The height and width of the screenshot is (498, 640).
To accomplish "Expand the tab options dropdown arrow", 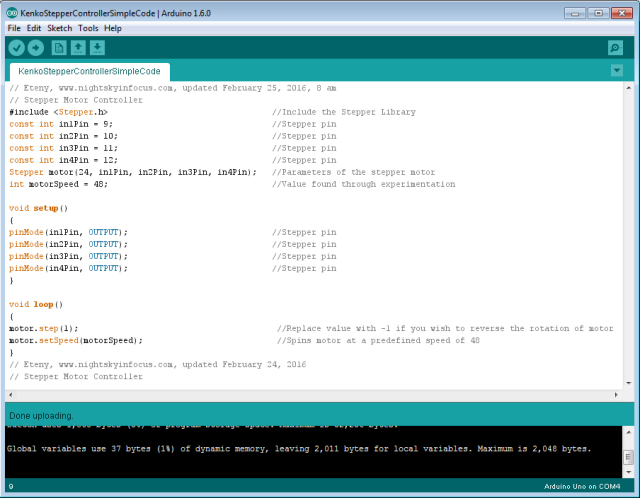I will point(617,71).
